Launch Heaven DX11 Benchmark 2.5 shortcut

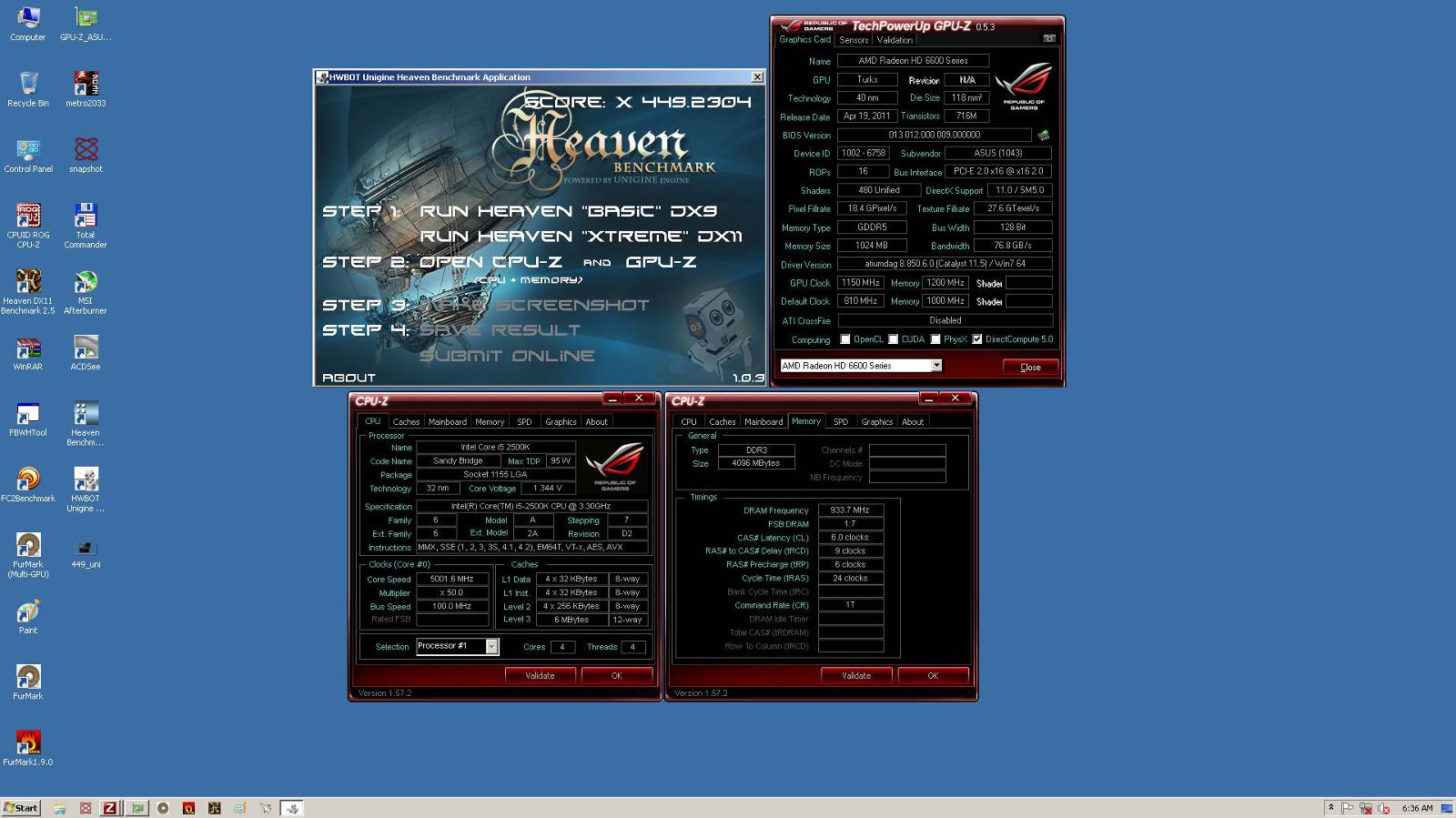(x=28, y=291)
